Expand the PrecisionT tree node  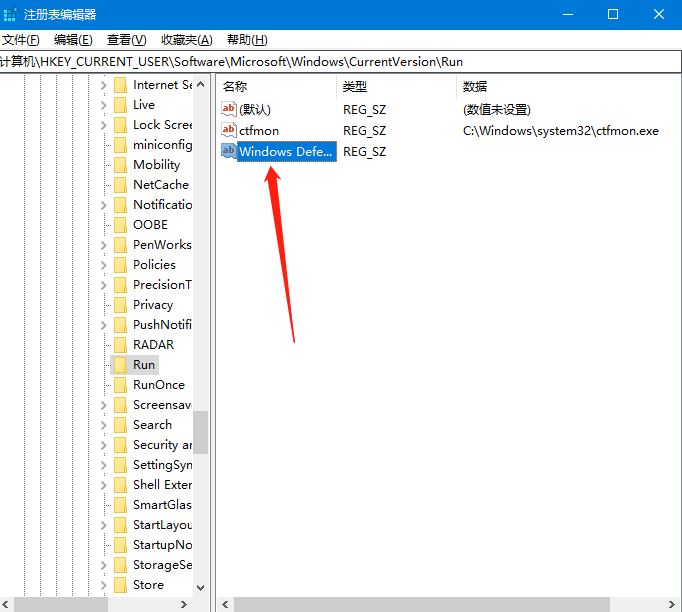point(104,285)
